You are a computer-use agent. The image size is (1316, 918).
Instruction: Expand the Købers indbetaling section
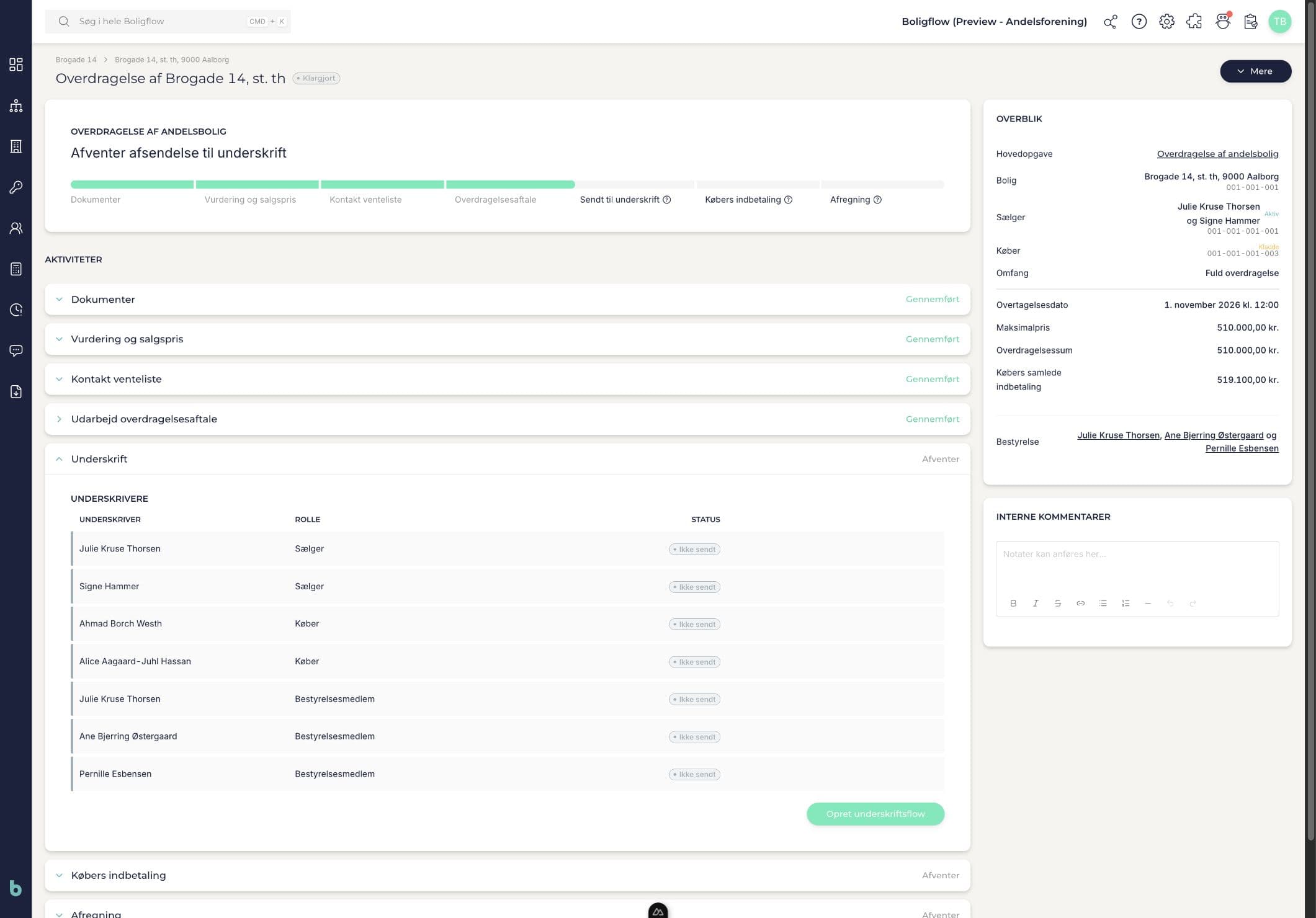click(508, 876)
